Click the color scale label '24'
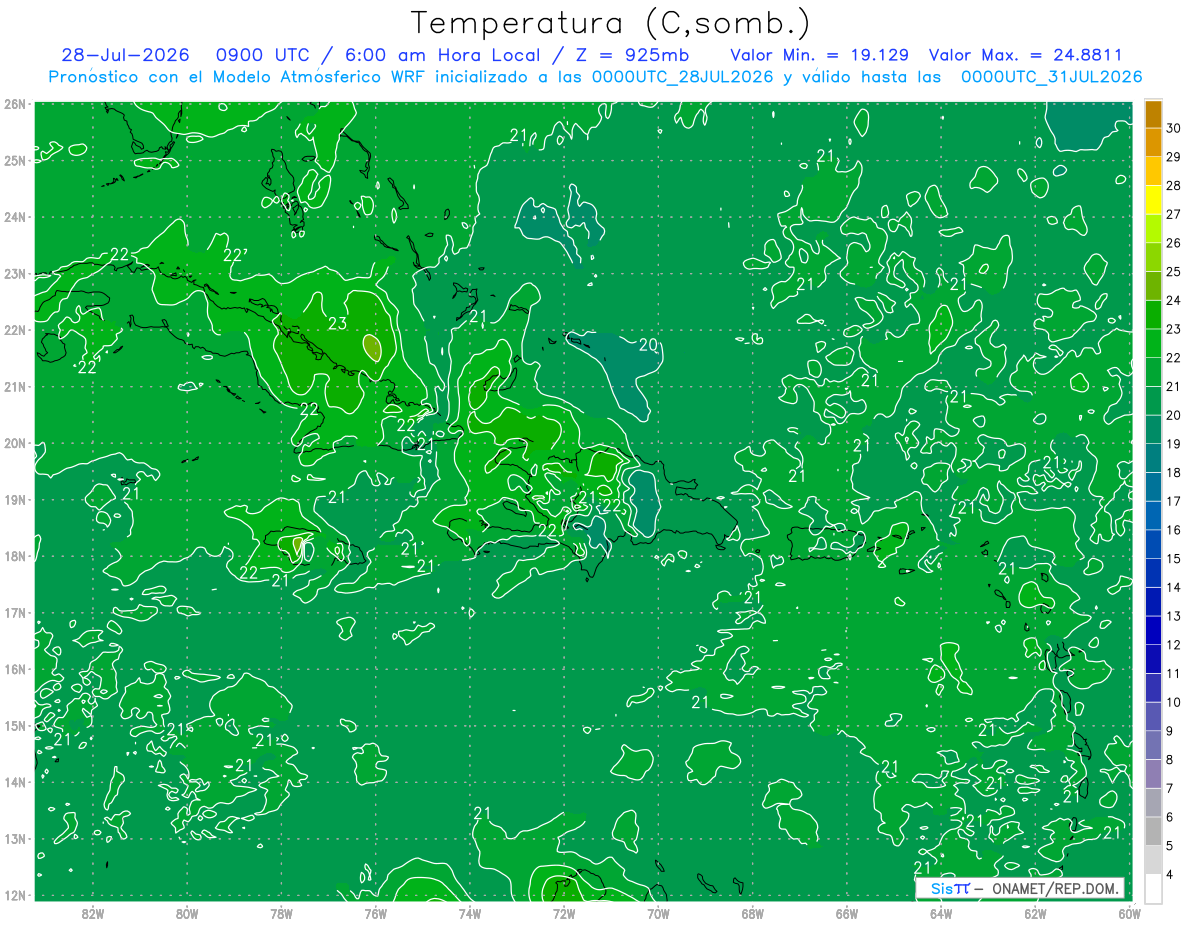This screenshot has height=927, width=1200. pos(1174,300)
